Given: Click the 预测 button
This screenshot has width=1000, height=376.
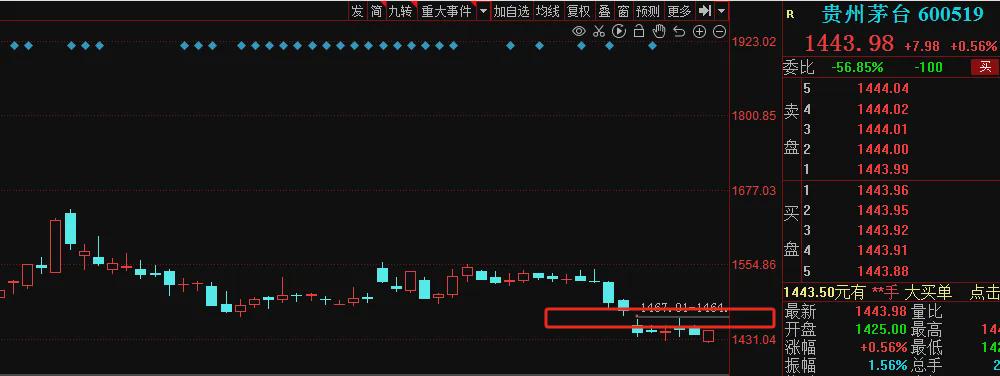Looking at the screenshot, I should click(x=647, y=11).
